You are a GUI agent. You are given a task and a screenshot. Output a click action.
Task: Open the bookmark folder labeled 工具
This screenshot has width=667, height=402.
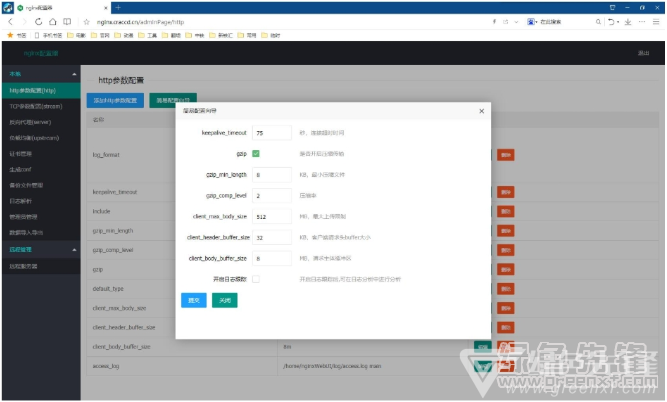pyautogui.click(x=148, y=35)
